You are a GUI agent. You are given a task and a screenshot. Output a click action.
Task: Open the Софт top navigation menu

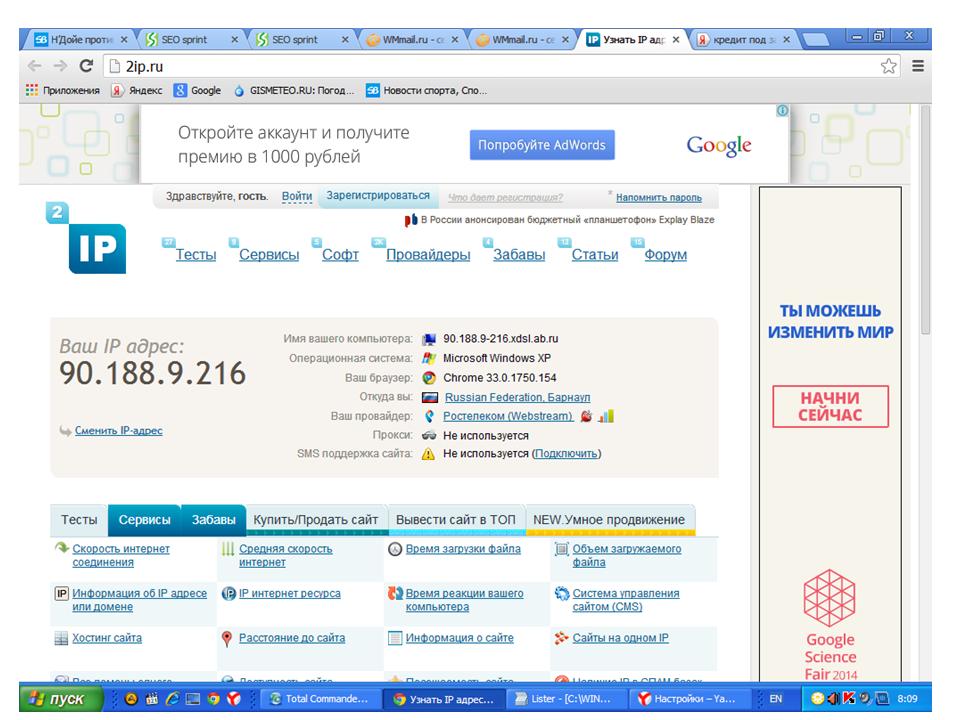coord(340,254)
